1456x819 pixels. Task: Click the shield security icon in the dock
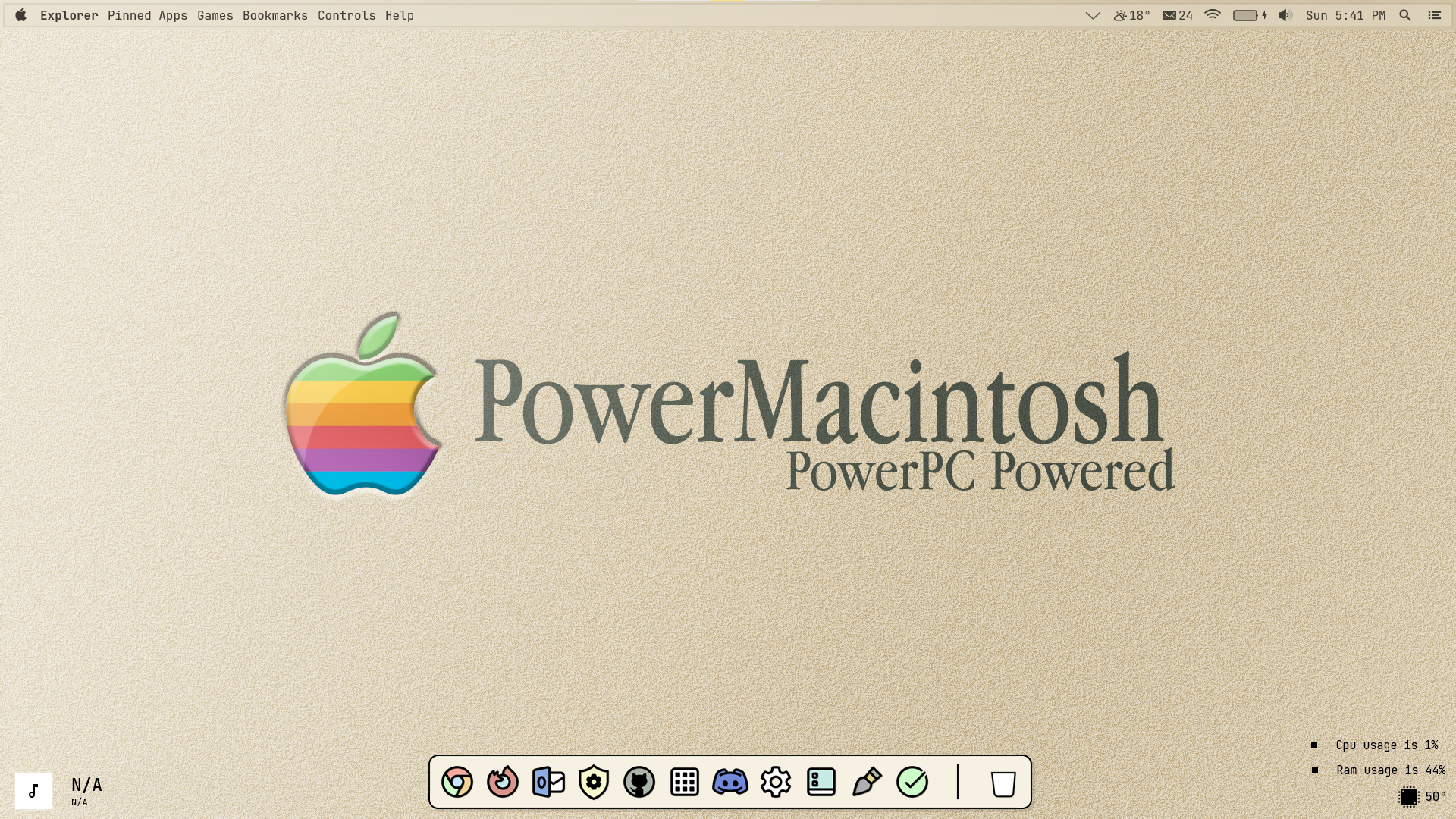(x=594, y=782)
